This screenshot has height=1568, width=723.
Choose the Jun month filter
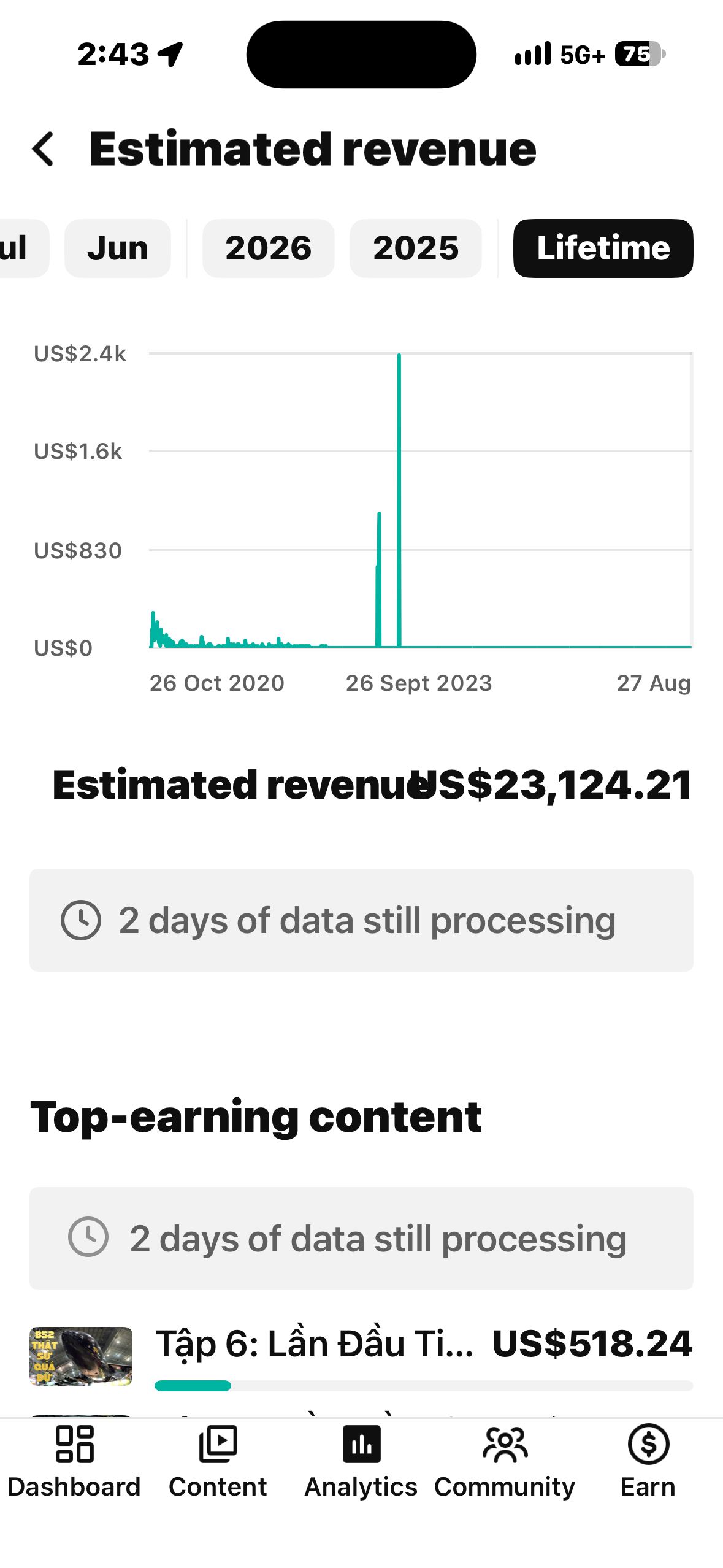pyautogui.click(x=118, y=248)
